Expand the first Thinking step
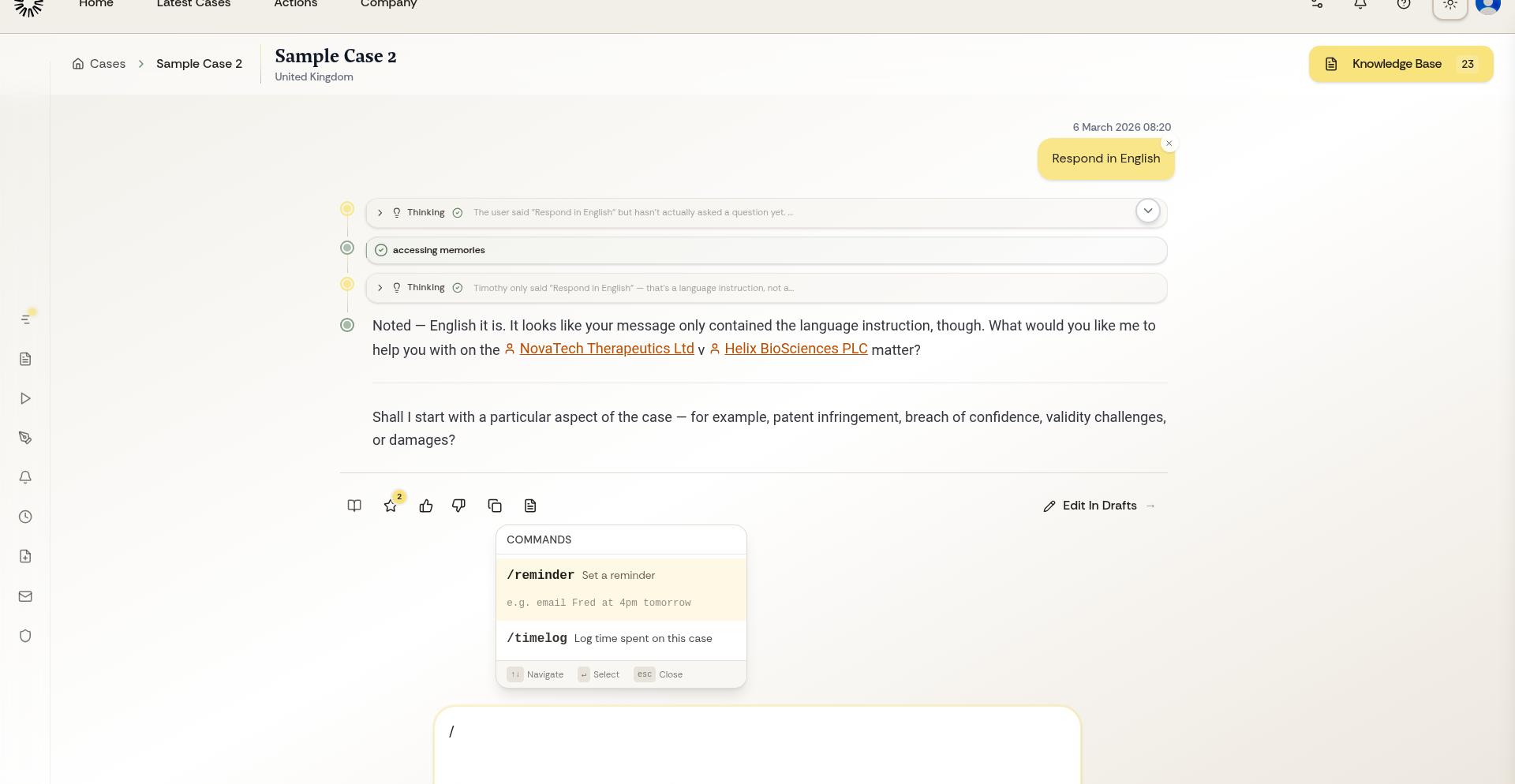The height and width of the screenshot is (784, 1515). pyautogui.click(x=380, y=213)
